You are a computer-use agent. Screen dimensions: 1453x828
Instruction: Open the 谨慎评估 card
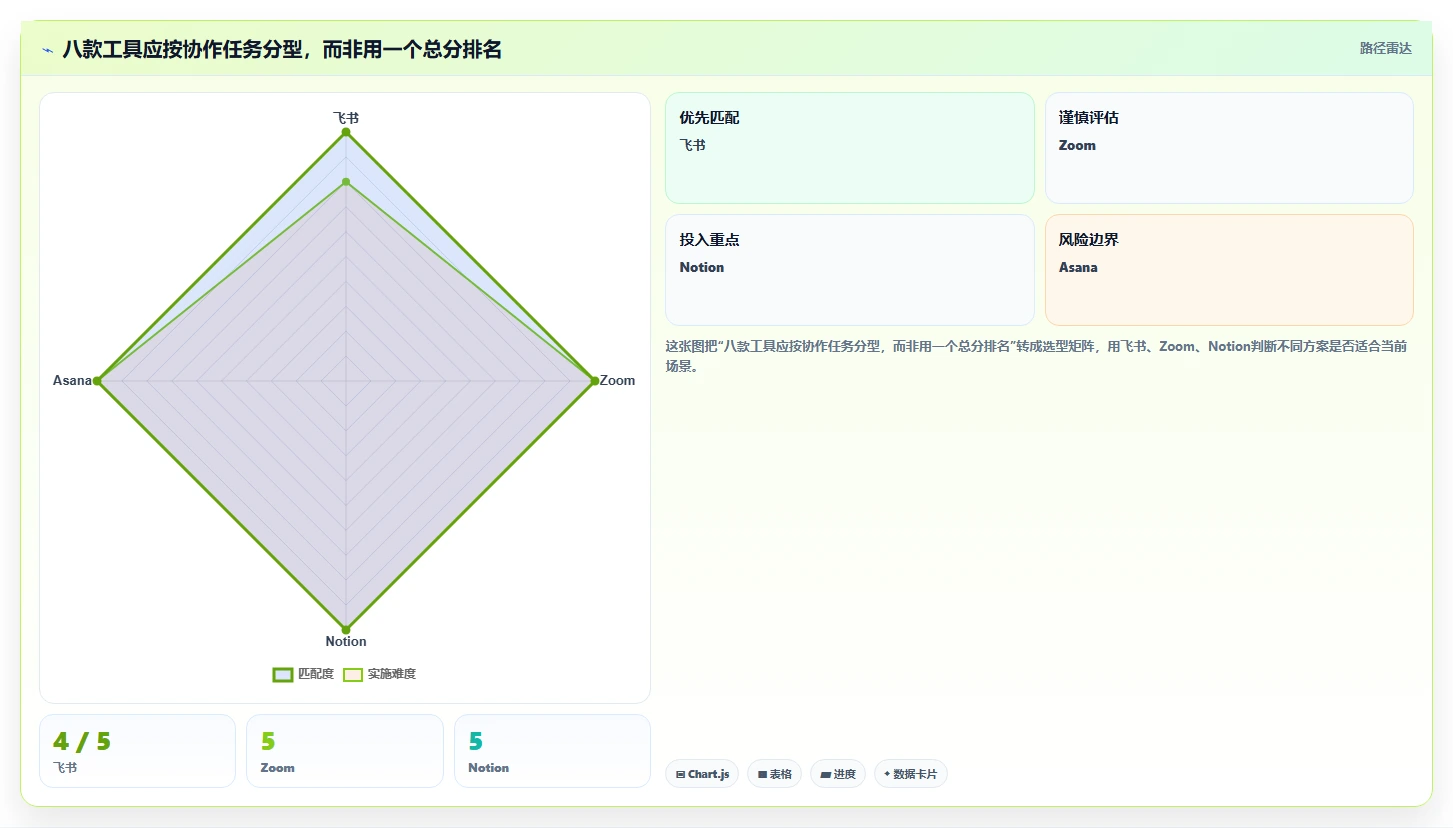tap(1229, 148)
